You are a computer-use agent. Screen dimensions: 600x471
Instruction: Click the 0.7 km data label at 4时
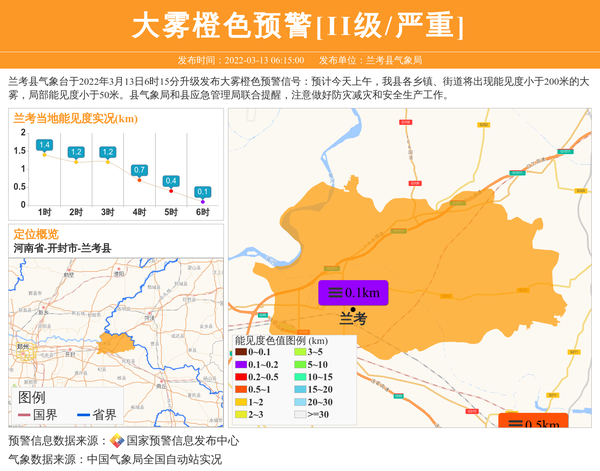pyautogui.click(x=140, y=170)
